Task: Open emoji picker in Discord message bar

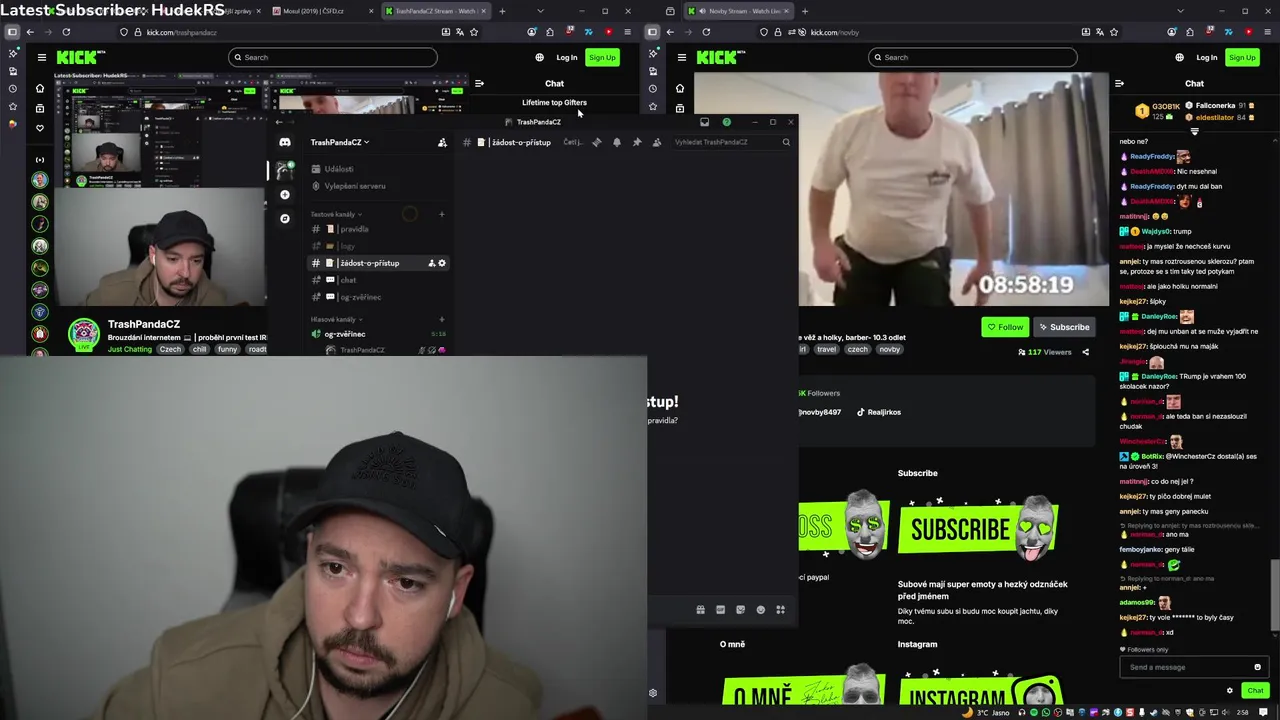Action: click(x=760, y=609)
